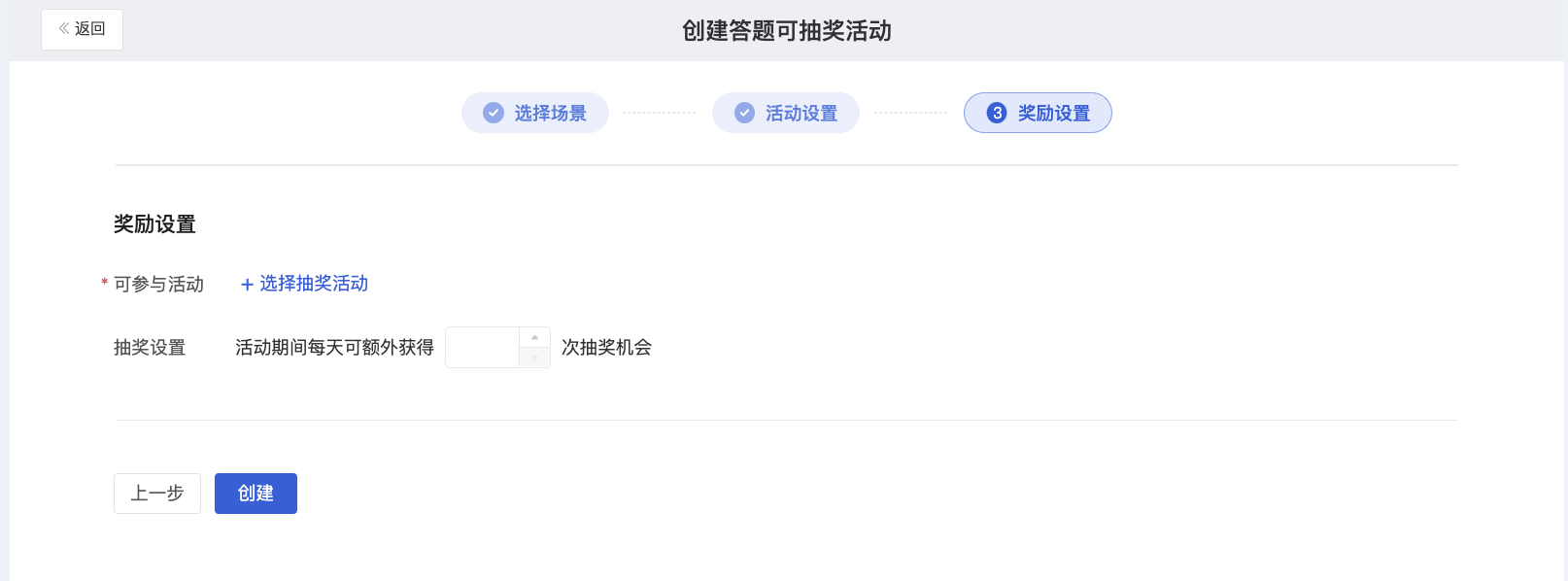Click the page title 创建答题可抽奖活动
Viewport: 1568px width, 581px height.
[787, 31]
